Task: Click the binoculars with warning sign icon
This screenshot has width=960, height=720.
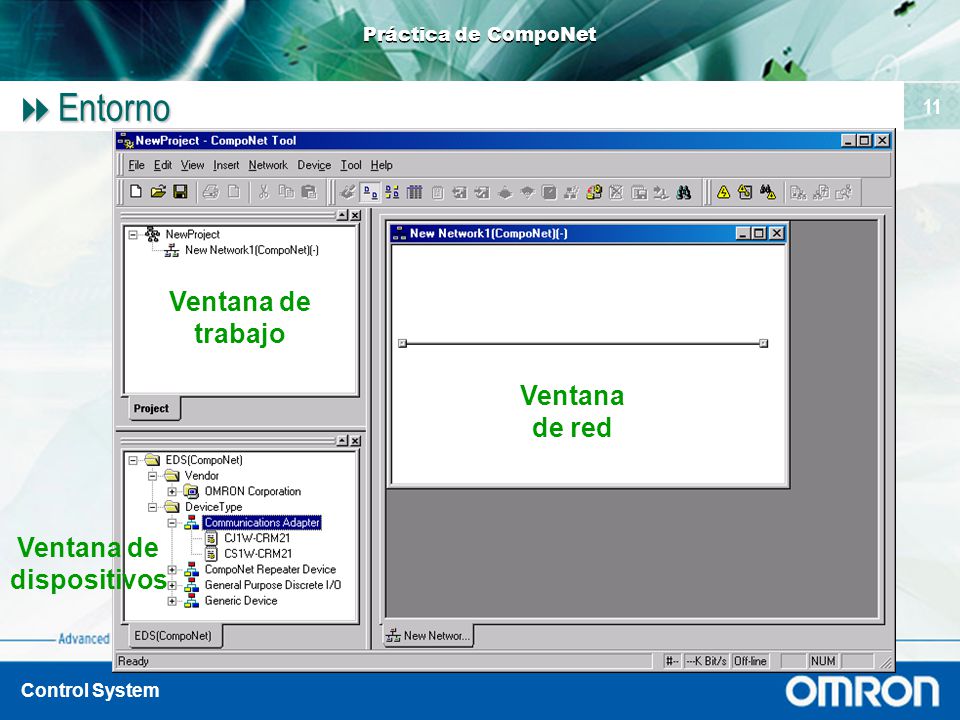Action: (x=768, y=193)
